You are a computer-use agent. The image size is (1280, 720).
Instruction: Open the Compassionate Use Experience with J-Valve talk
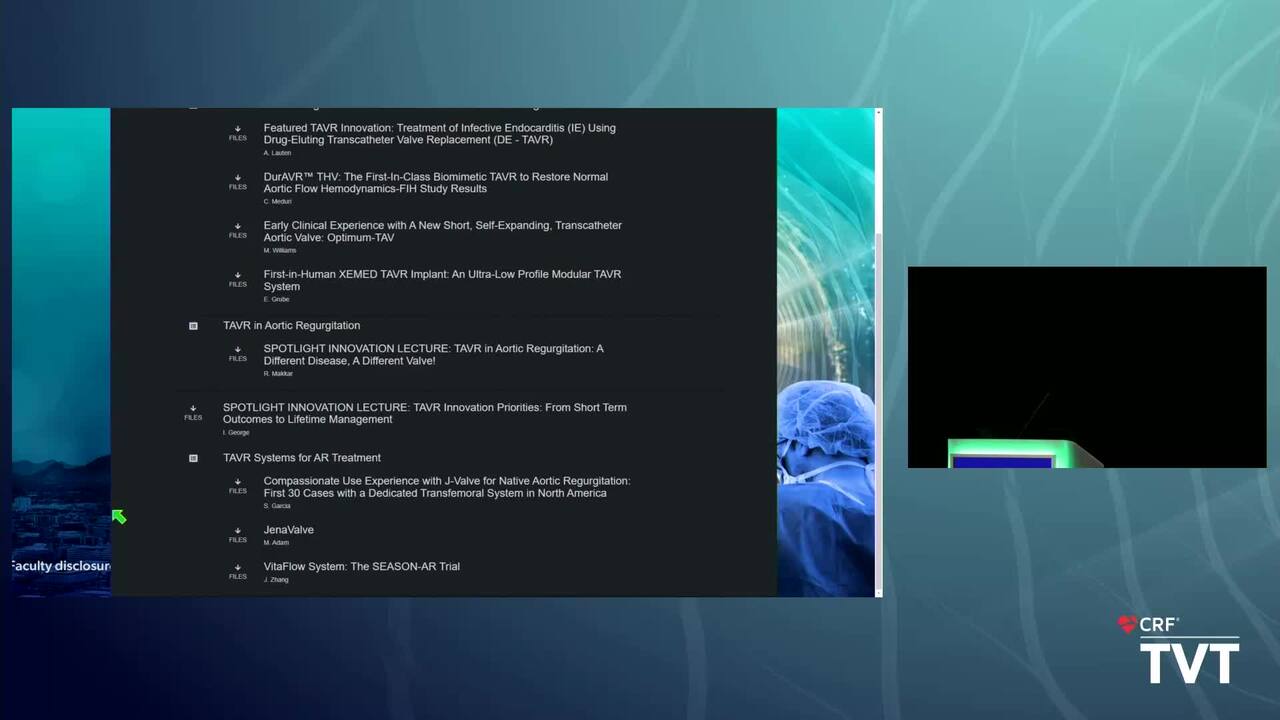point(446,487)
